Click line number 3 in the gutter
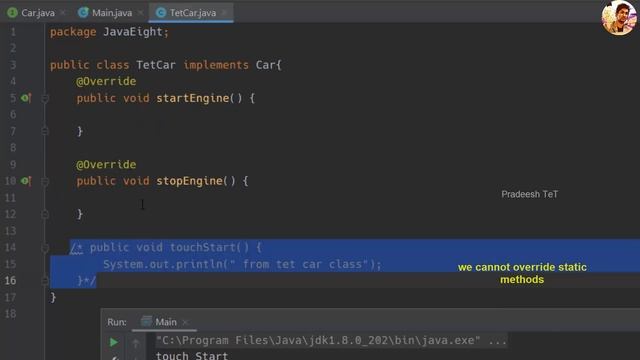 (13, 65)
